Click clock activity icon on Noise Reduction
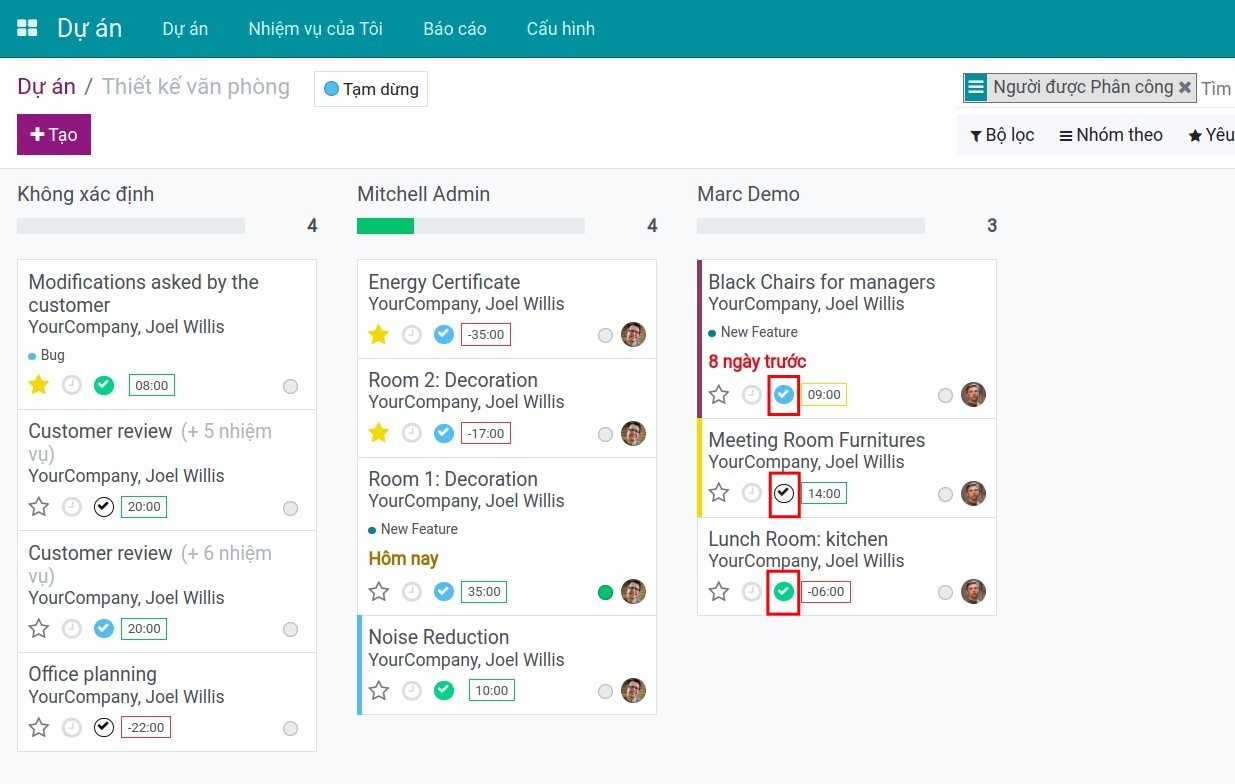 412,690
